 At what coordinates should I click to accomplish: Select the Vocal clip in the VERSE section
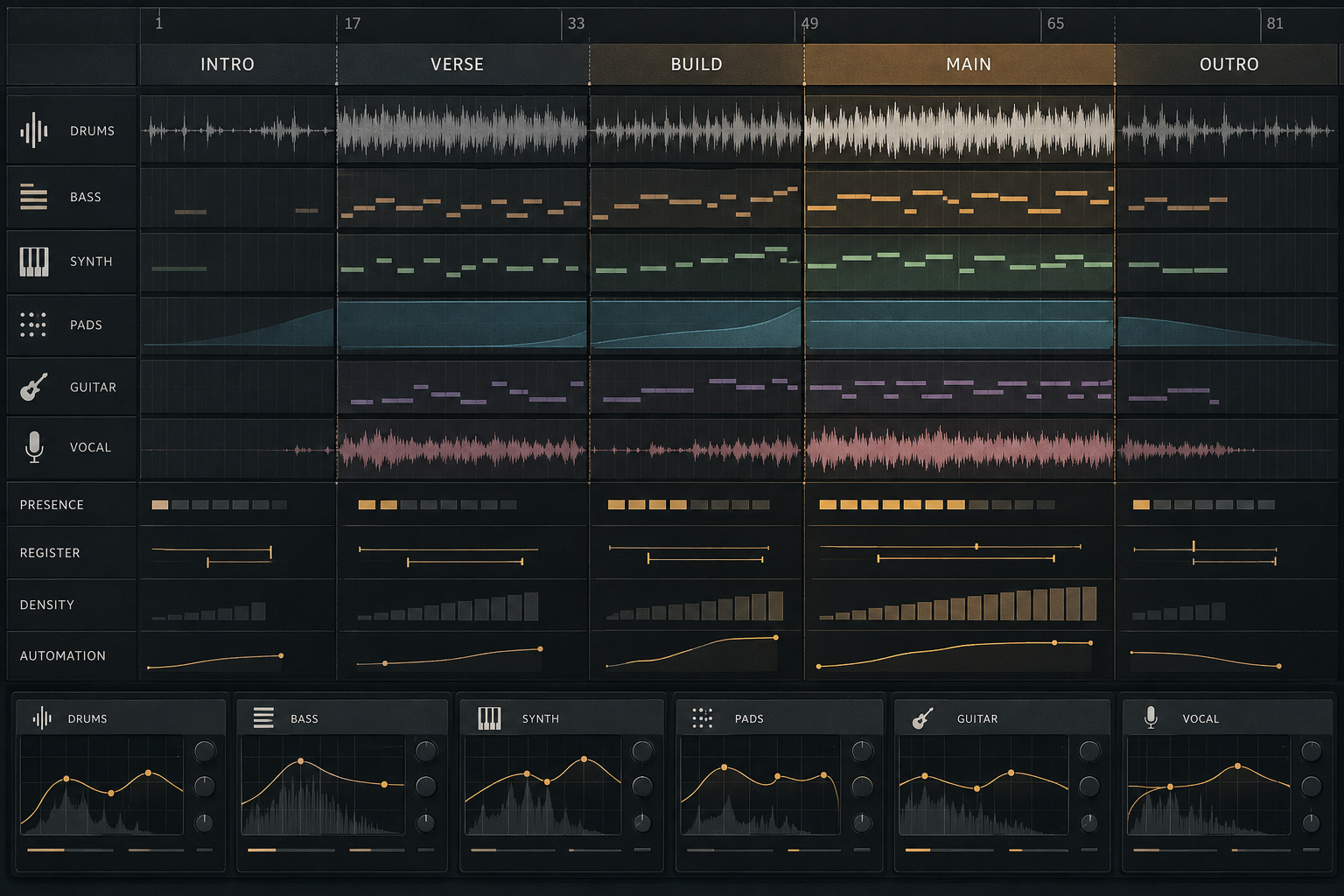pyautogui.click(x=463, y=450)
